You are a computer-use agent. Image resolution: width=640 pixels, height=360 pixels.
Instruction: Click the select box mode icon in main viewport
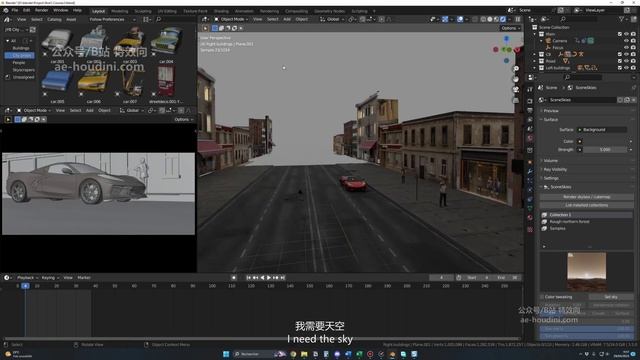pyautogui.click(x=215, y=28)
